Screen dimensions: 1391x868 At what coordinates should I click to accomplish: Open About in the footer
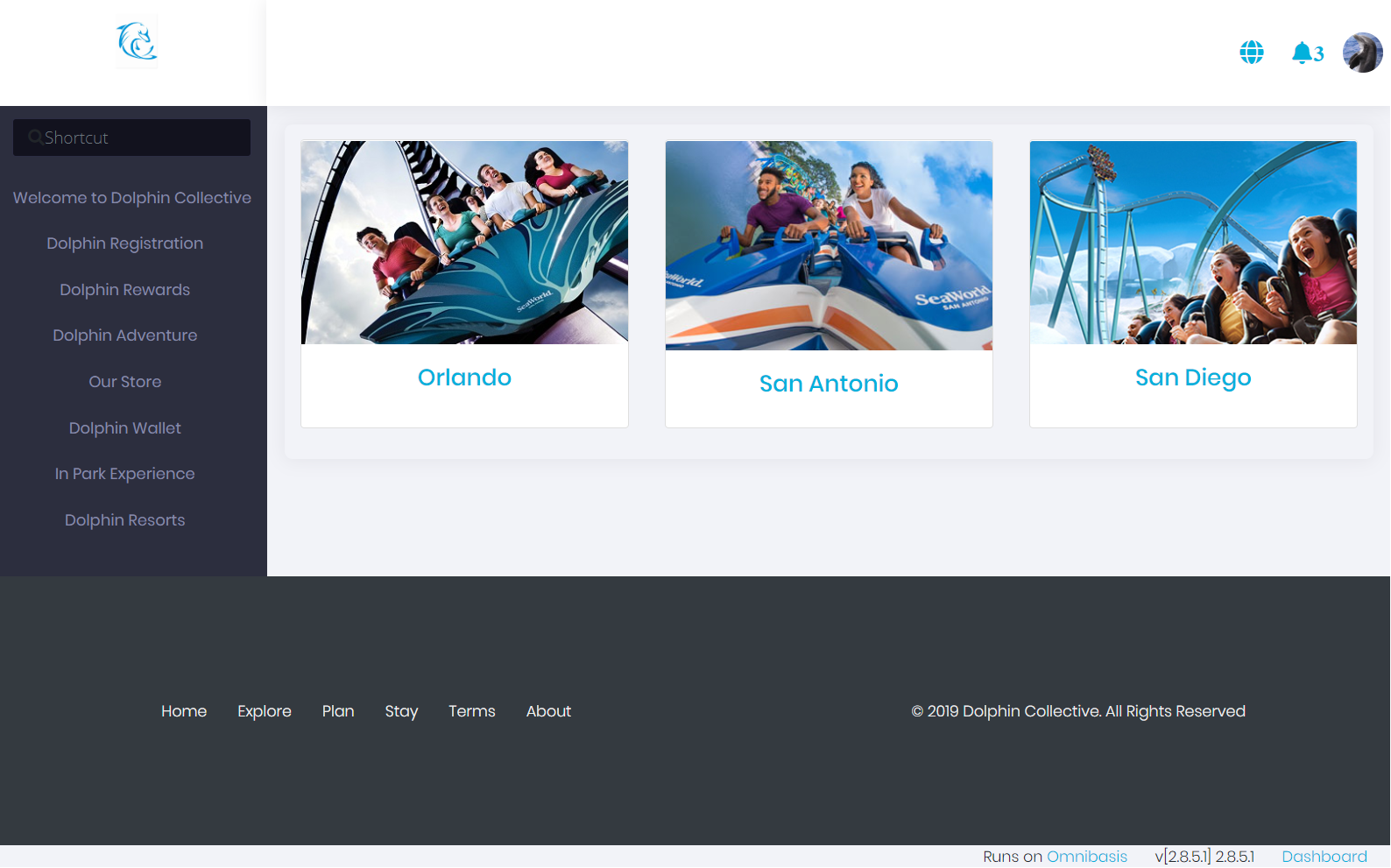[548, 711]
